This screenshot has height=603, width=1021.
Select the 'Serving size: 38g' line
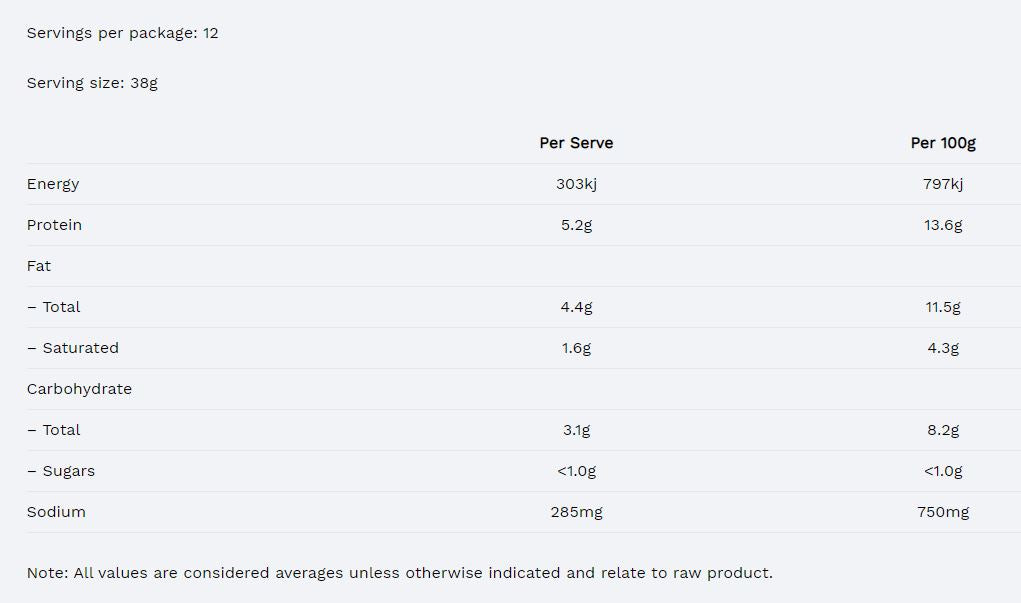[92, 83]
